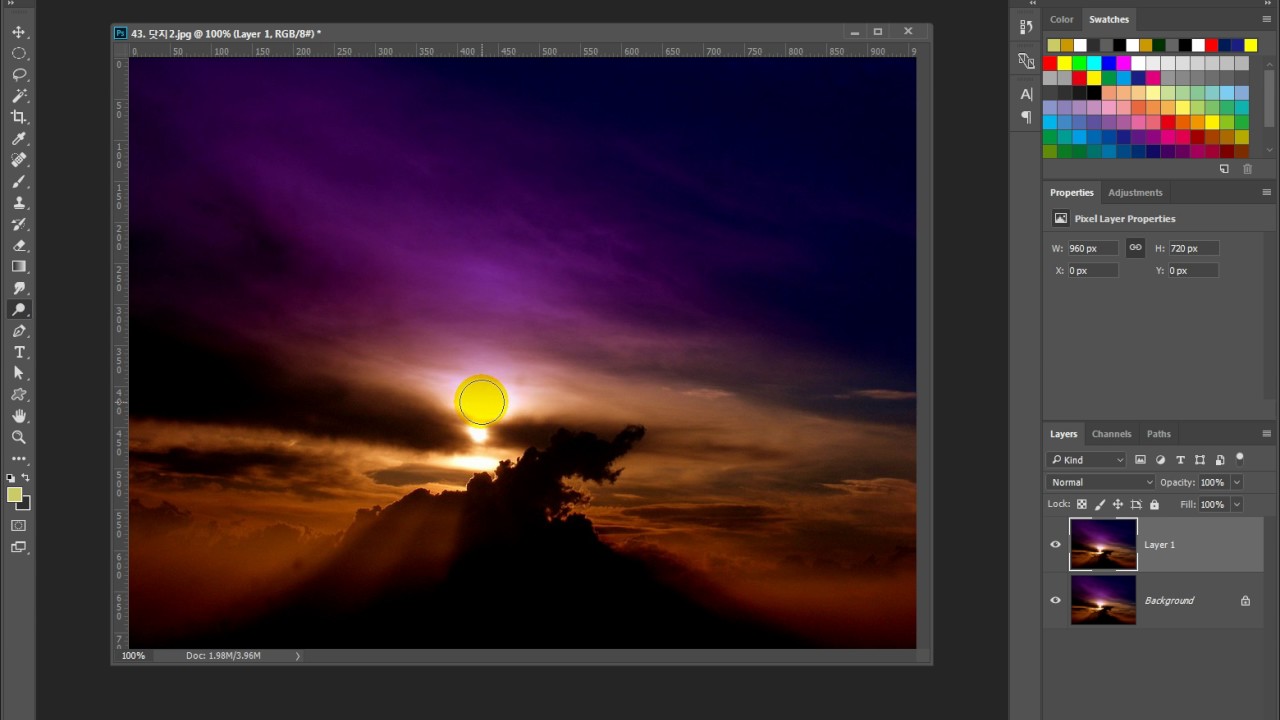Switch to the Channels tab
1280x720 pixels.
[x=1111, y=434]
